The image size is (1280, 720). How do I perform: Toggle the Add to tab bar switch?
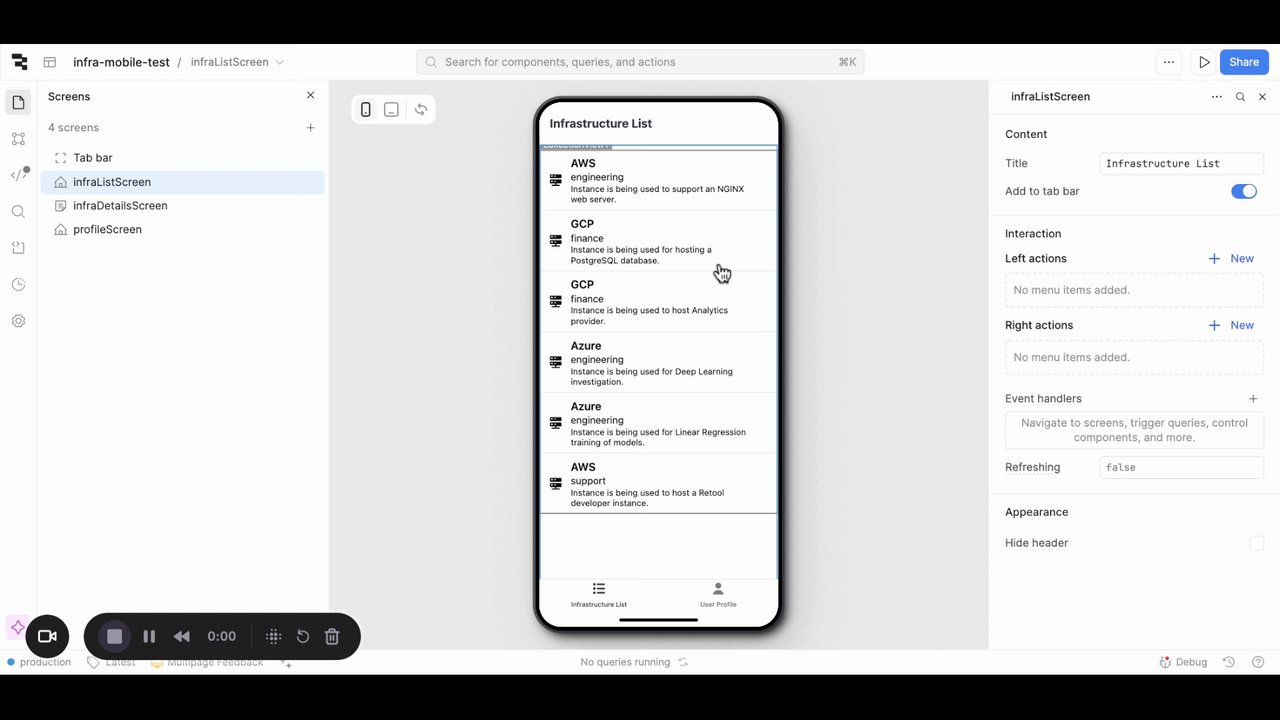(x=1244, y=191)
